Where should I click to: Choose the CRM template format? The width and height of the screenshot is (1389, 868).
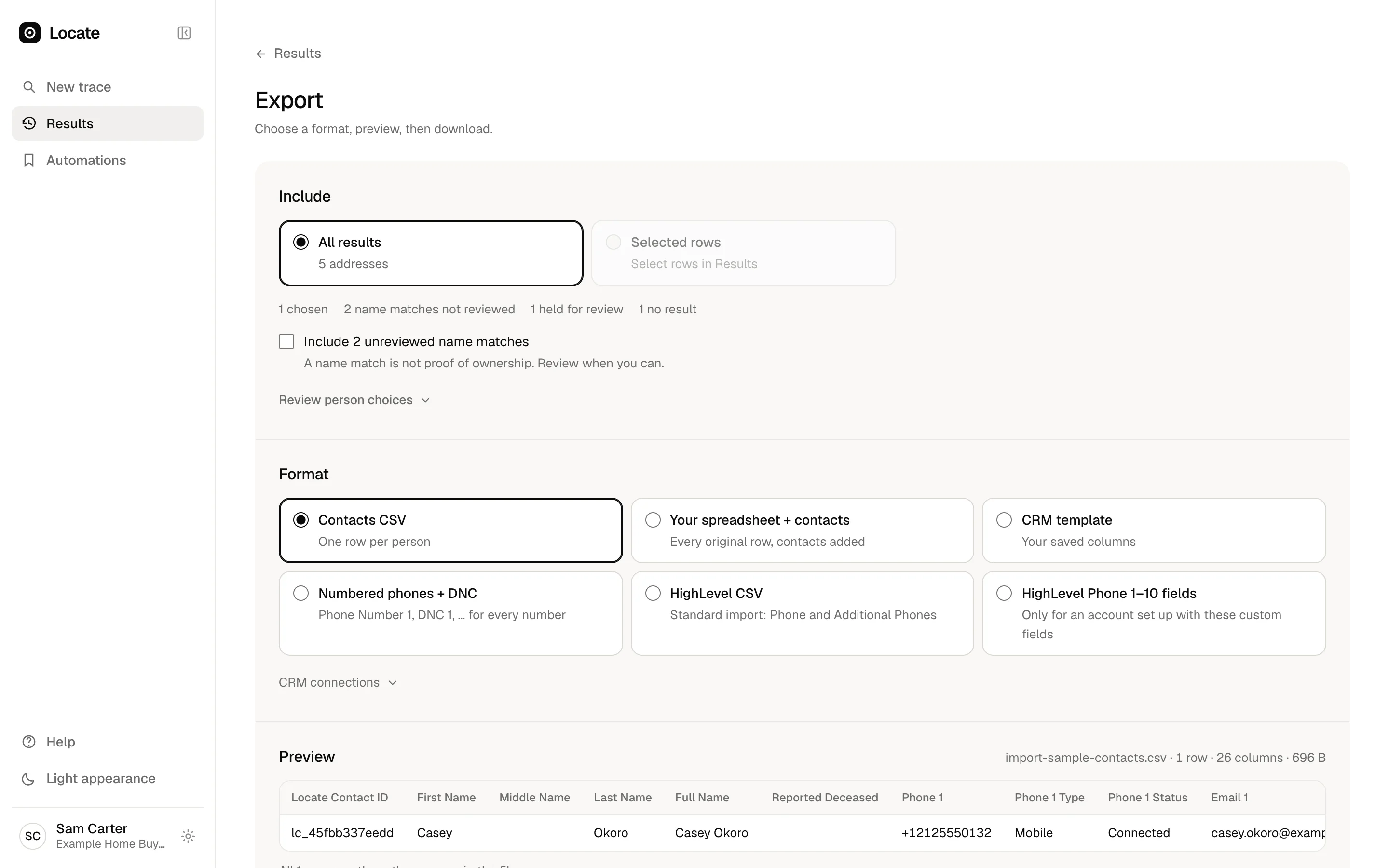pos(1154,530)
